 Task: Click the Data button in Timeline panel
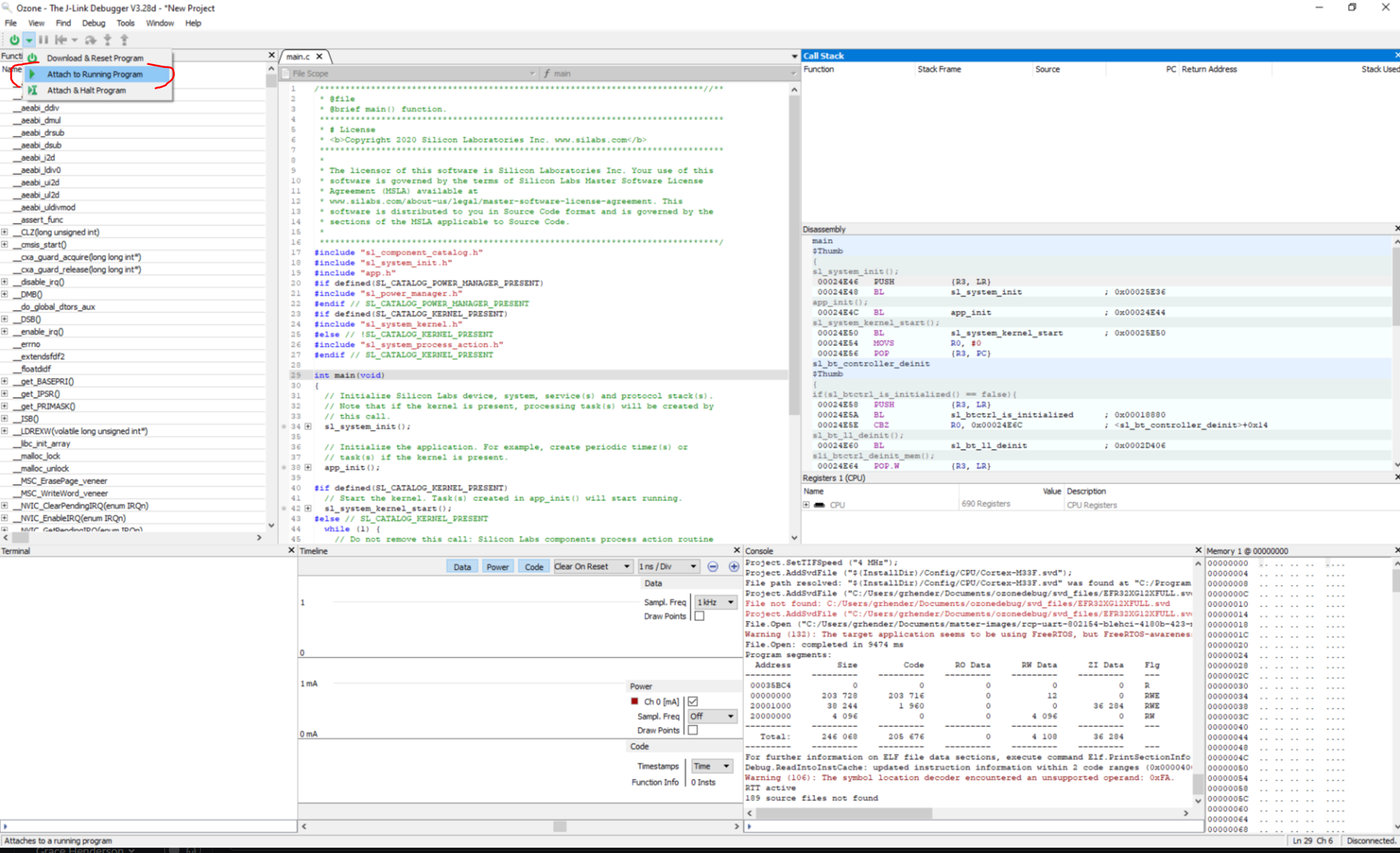[x=461, y=566]
